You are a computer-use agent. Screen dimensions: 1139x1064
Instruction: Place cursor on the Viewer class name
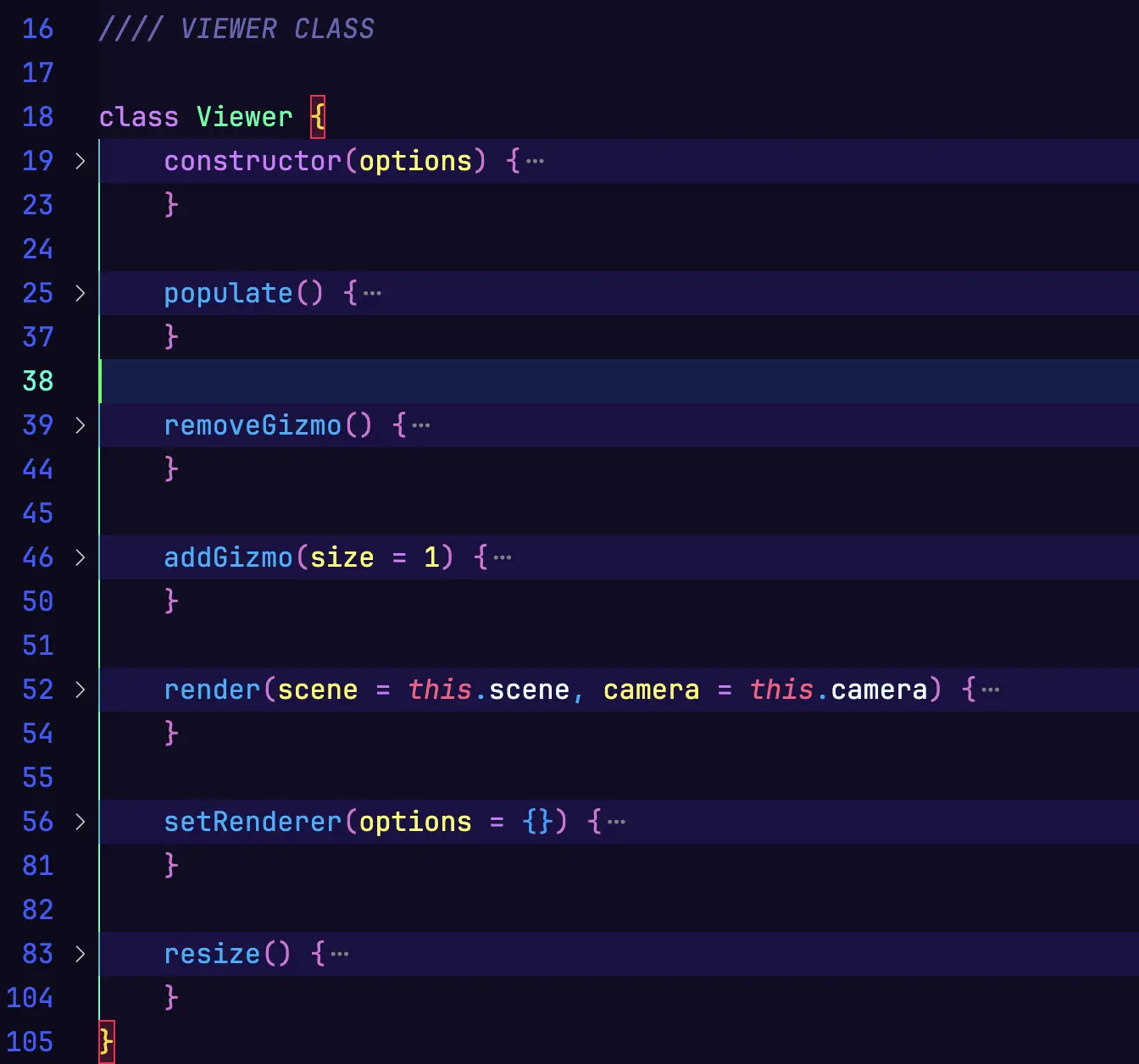coord(244,117)
